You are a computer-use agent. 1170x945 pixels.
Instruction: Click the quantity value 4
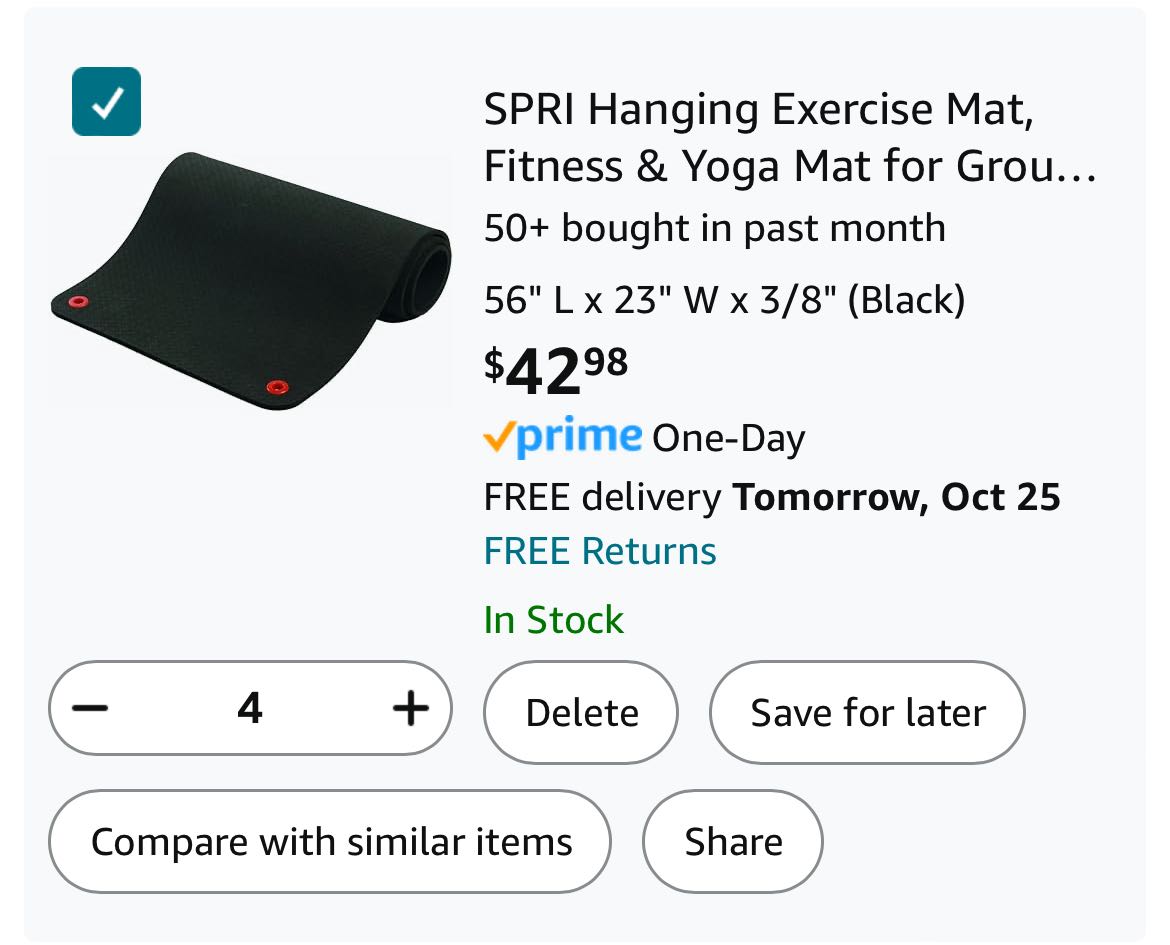pyautogui.click(x=250, y=709)
